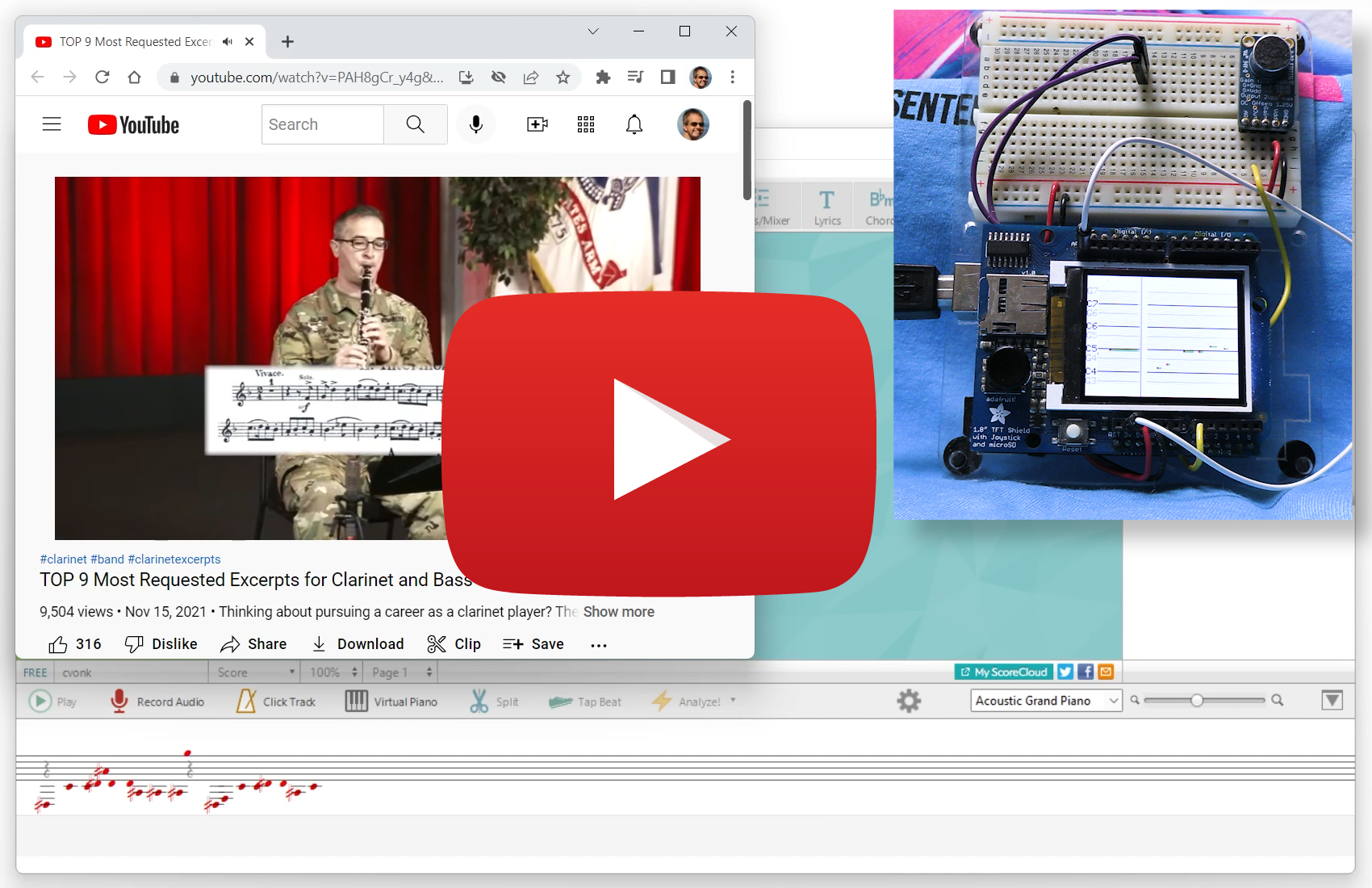Open the YouTube apps grid

586,124
